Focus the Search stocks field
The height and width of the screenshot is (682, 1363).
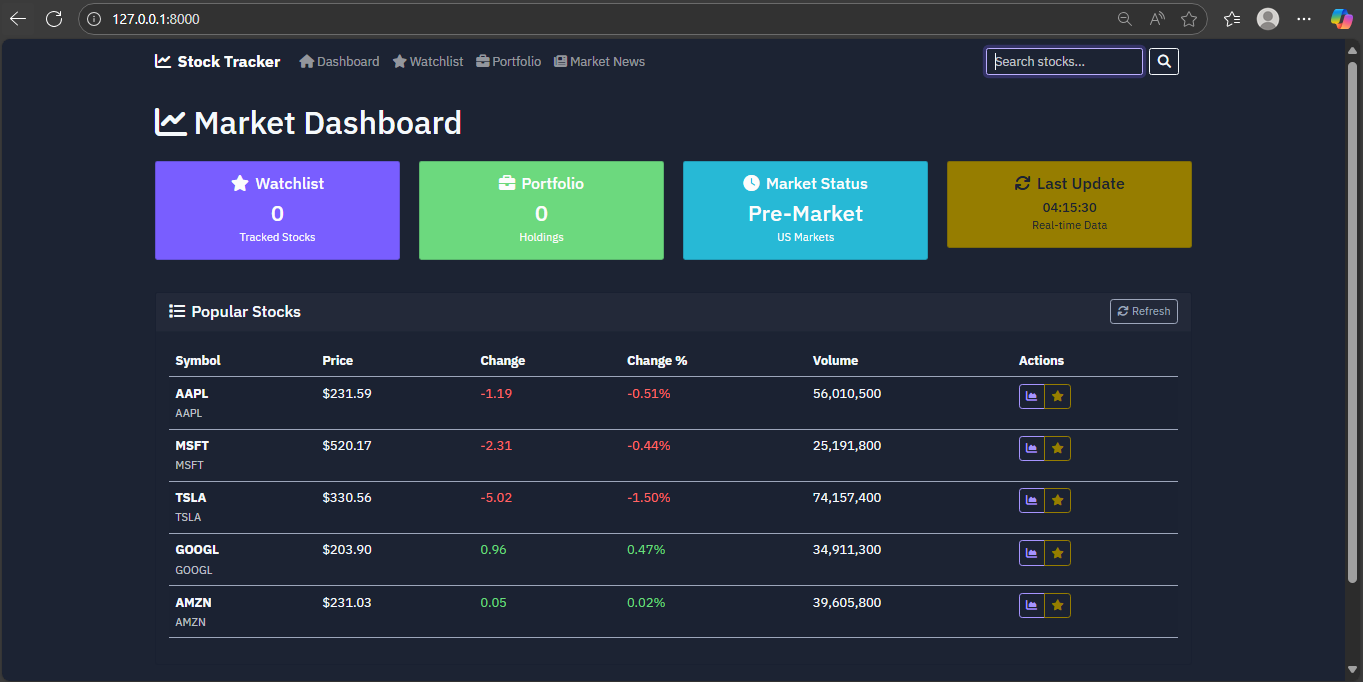pos(1064,62)
